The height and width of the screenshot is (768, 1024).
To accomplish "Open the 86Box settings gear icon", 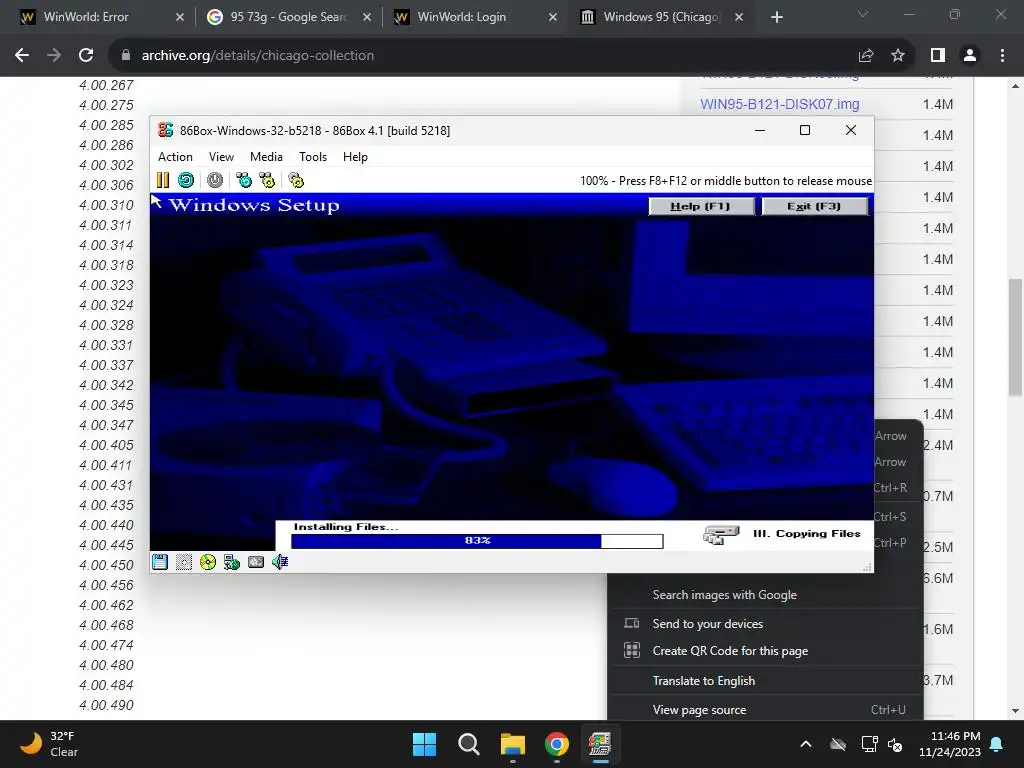I will [x=296, y=180].
